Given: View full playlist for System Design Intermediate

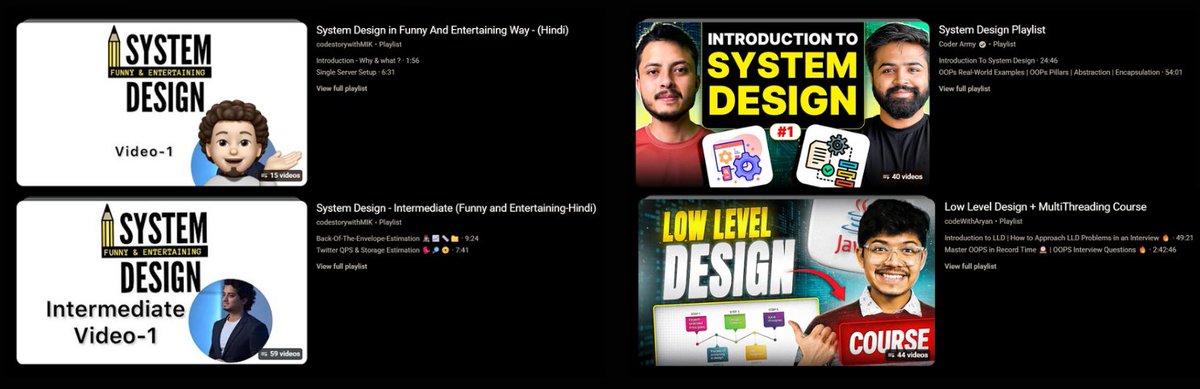Looking at the screenshot, I should [342, 267].
